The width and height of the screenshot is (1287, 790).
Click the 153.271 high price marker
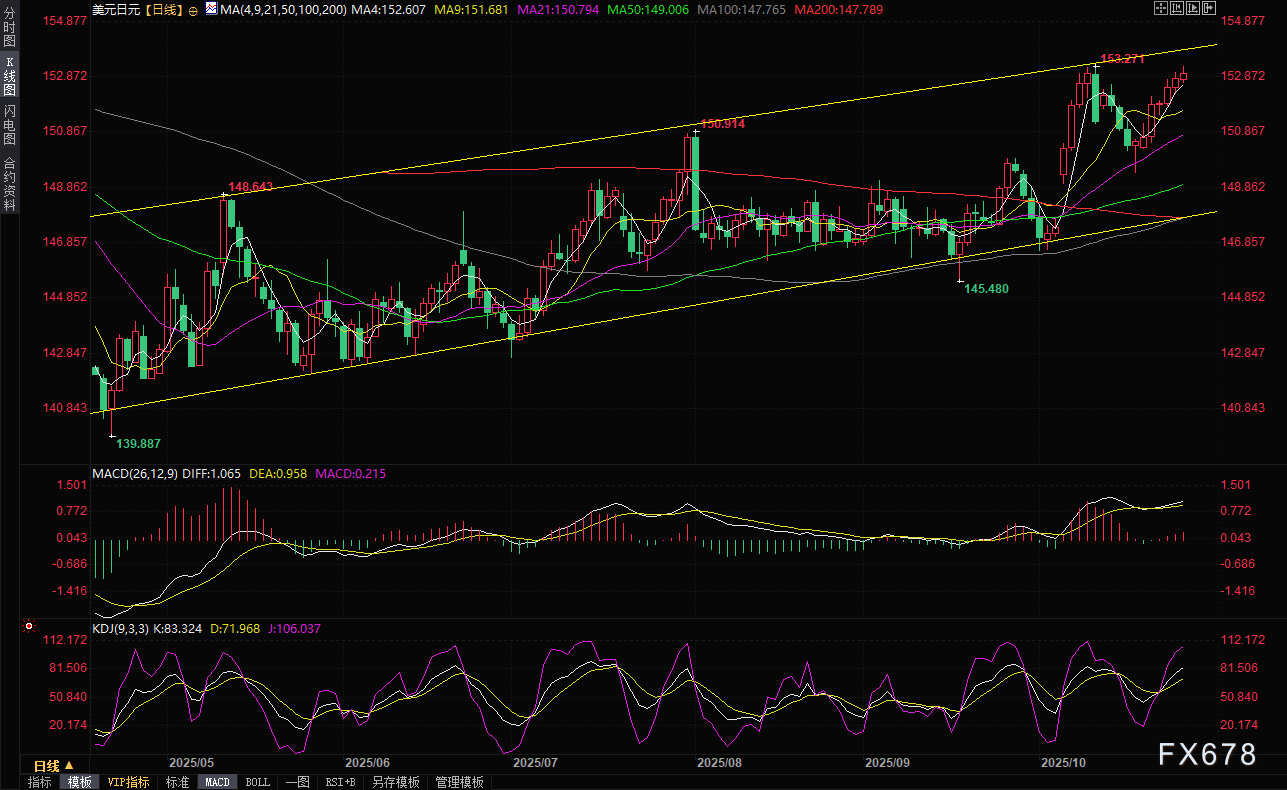1121,59
